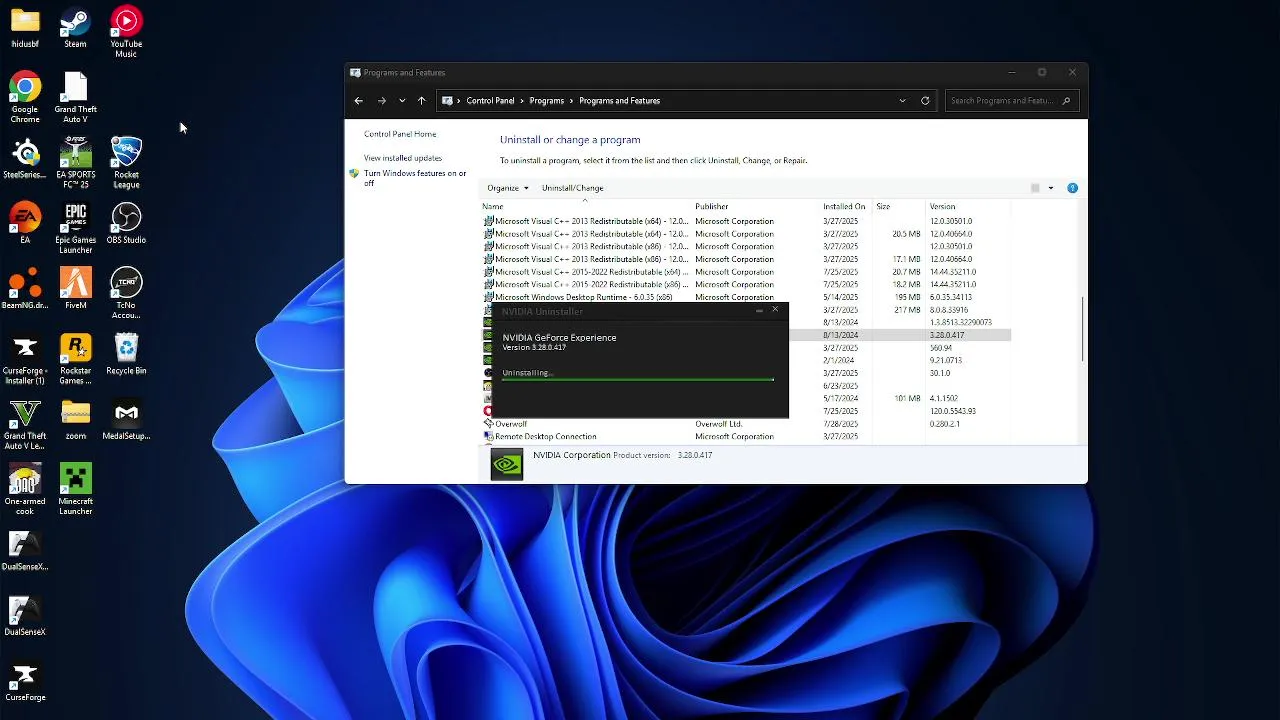Select the zoom folder icon

pos(75,420)
